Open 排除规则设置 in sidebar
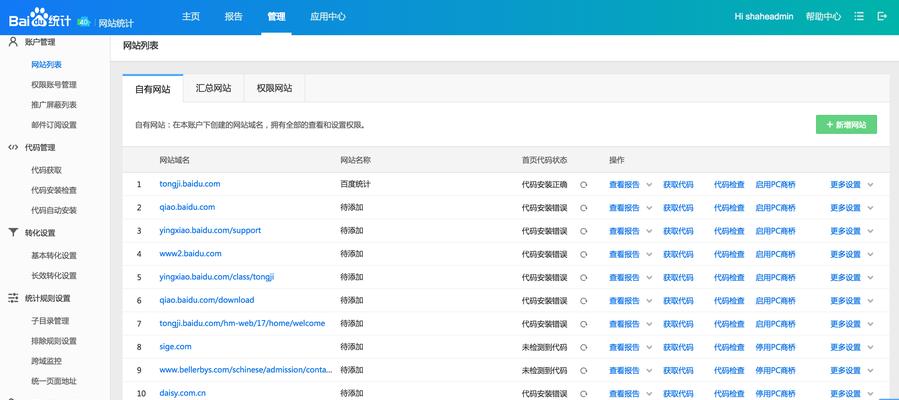 coord(54,341)
